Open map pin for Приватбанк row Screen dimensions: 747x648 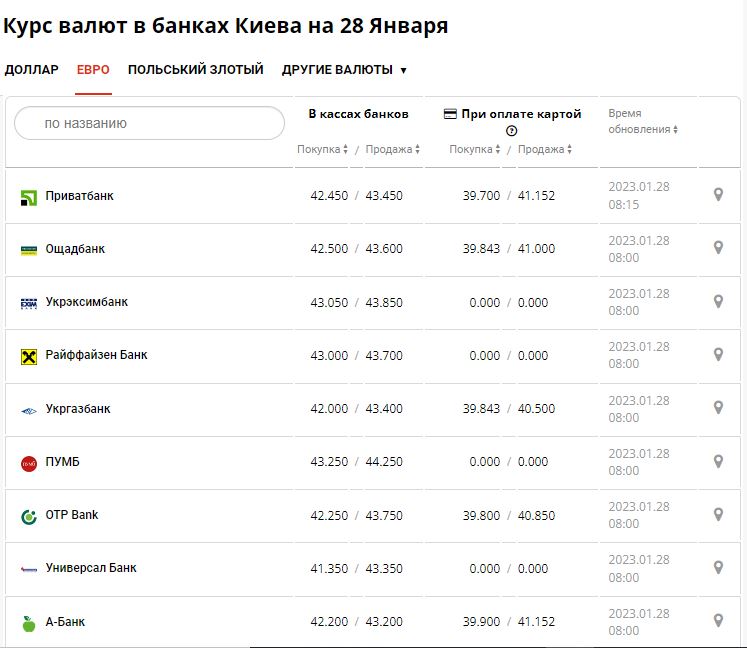[718, 194]
